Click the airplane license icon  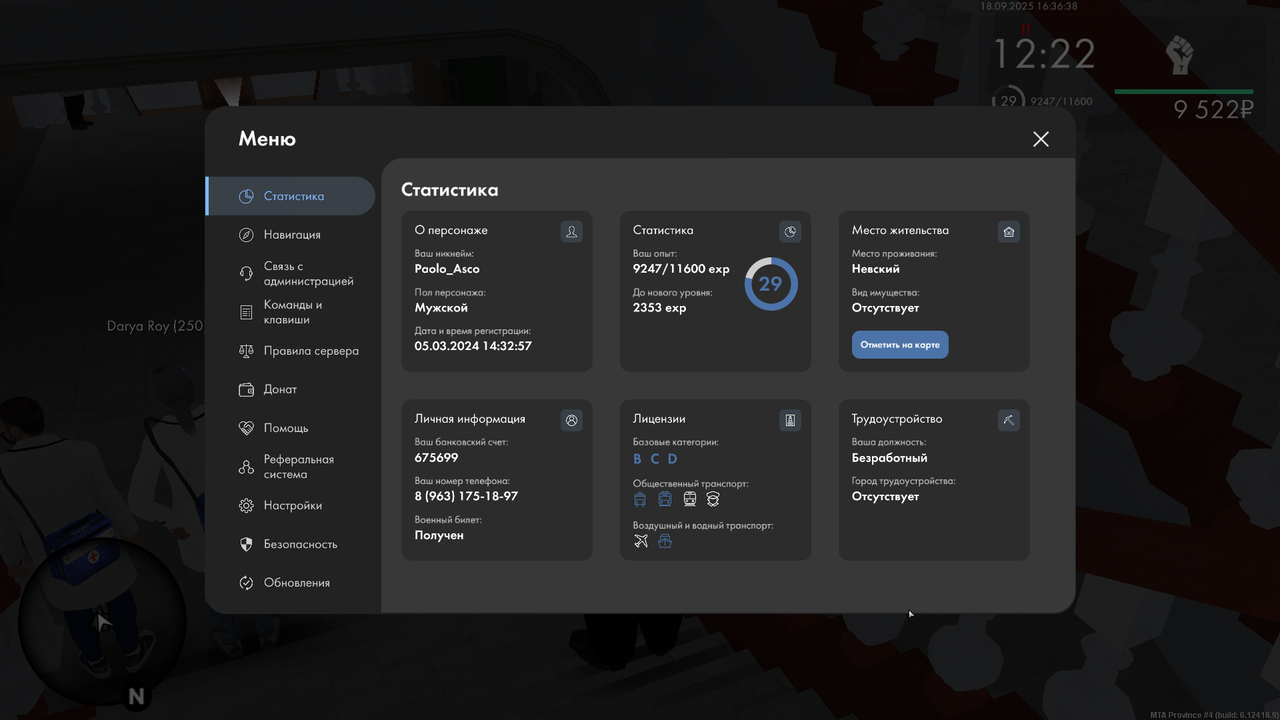click(641, 541)
